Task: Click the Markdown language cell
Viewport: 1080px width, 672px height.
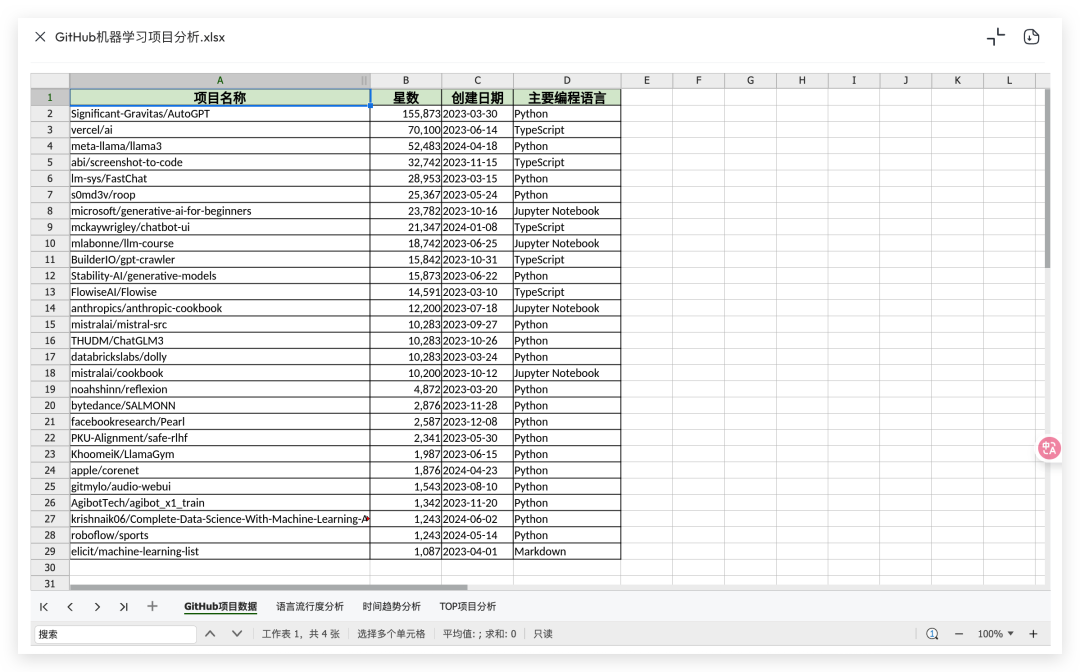Action: [567, 552]
